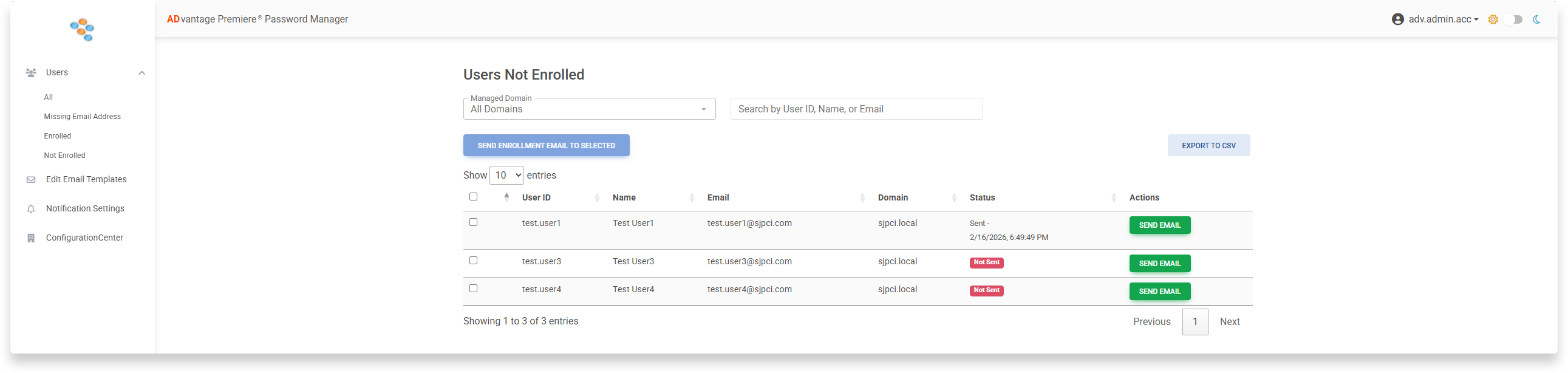Click the search by User ID field
Image resolution: width=1568 pixels, height=373 pixels.
point(856,109)
